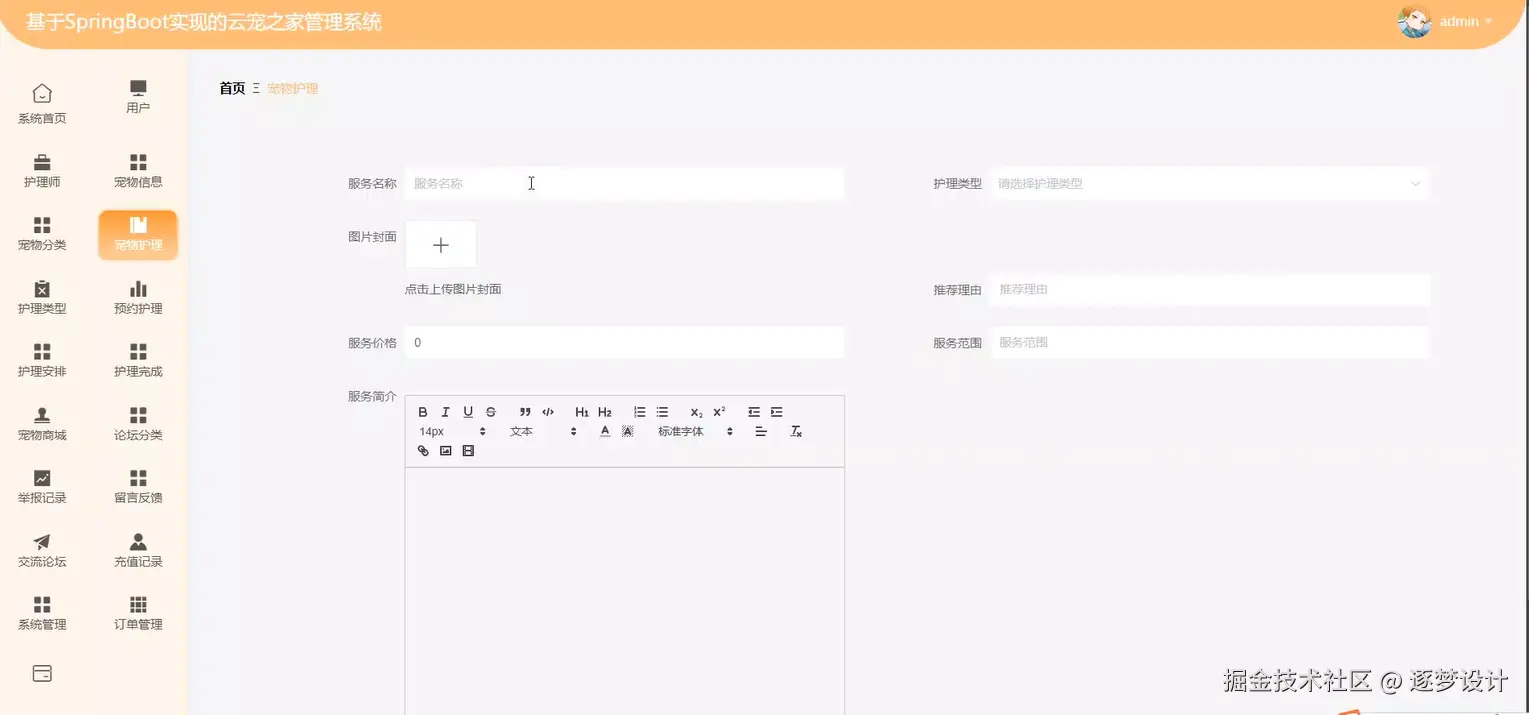Clear text formatting in the editor

[x=796, y=432]
